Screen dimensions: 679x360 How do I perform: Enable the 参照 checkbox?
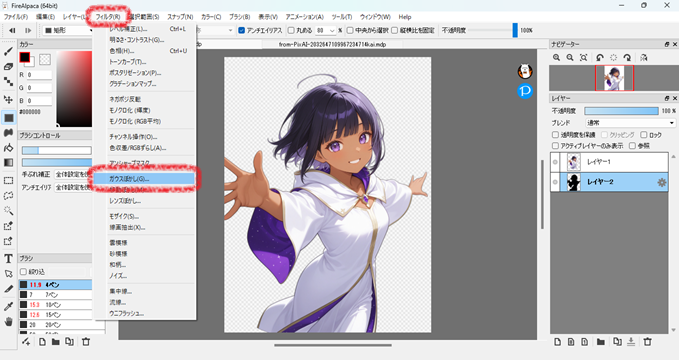(x=632, y=146)
